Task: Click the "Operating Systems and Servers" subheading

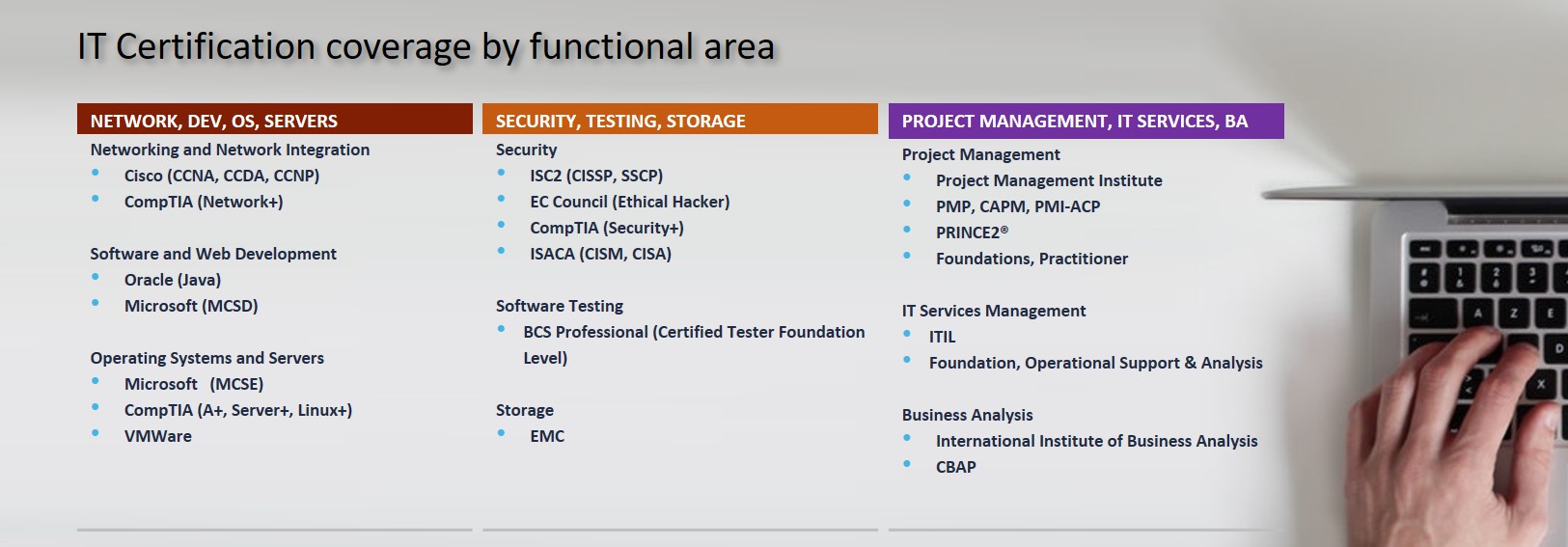Action: (x=206, y=358)
